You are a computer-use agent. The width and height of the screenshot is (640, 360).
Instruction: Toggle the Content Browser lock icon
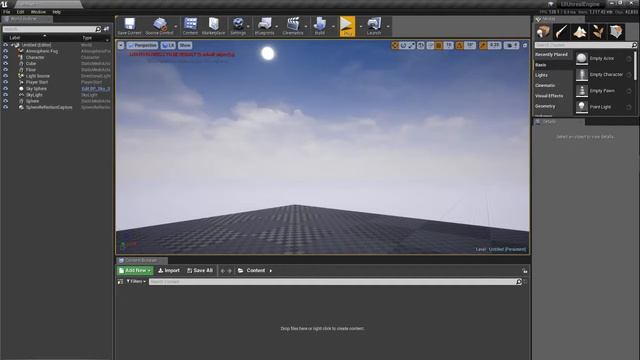click(525, 271)
